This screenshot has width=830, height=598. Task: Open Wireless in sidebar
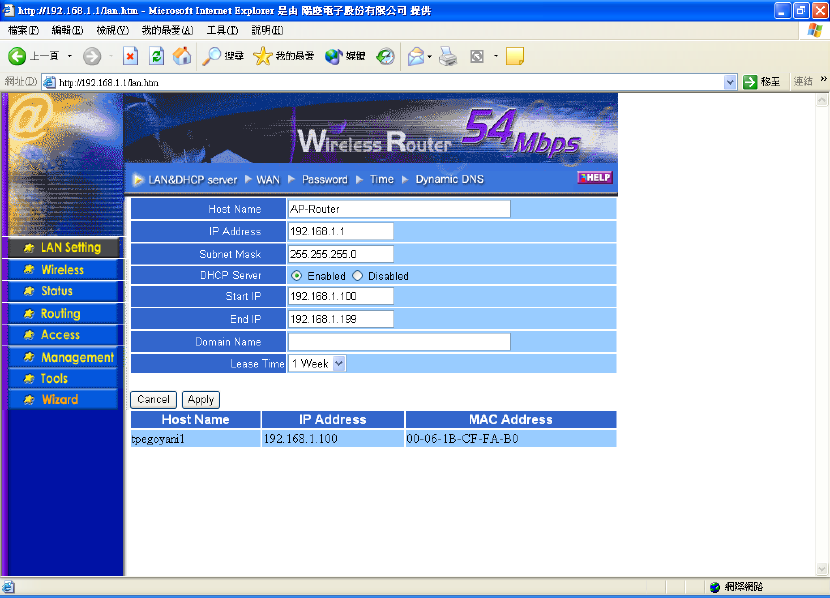[63, 270]
